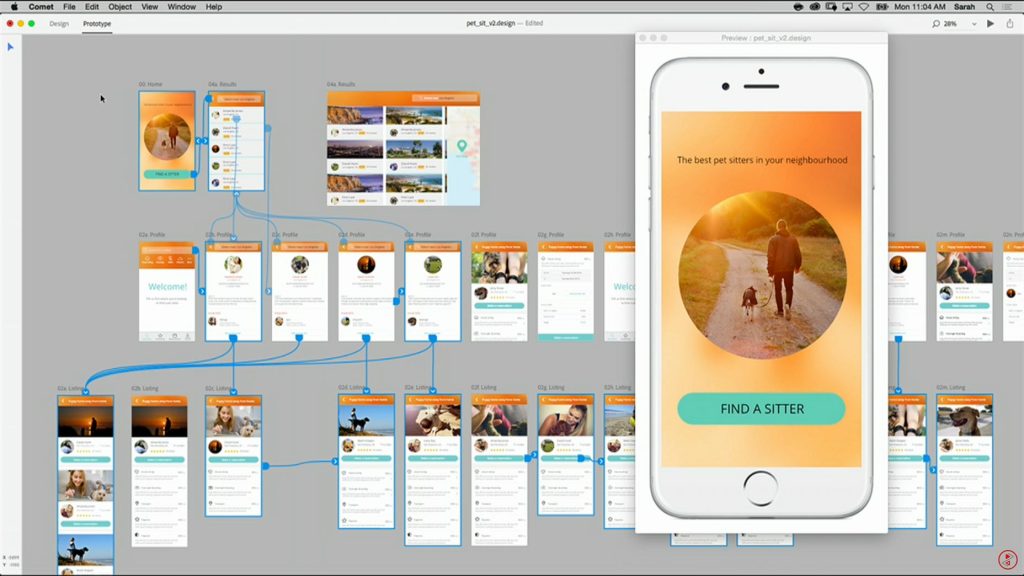Open the zoom level dropdown arrow
Viewport: 1024px width, 576px height.
[x=974, y=24]
